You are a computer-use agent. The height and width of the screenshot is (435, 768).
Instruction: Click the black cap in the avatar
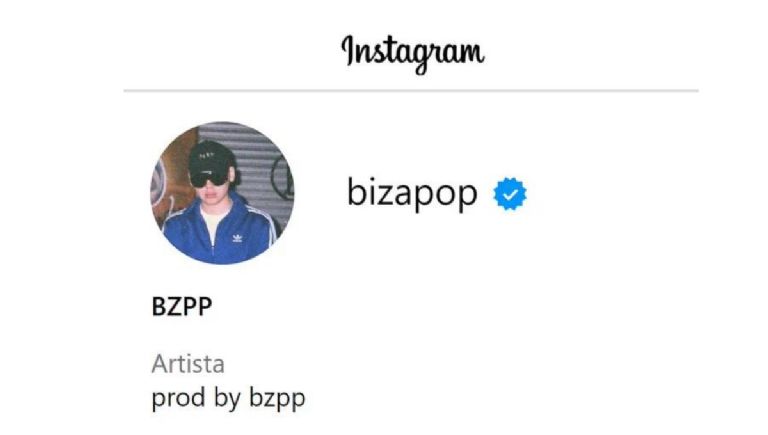[x=211, y=157]
